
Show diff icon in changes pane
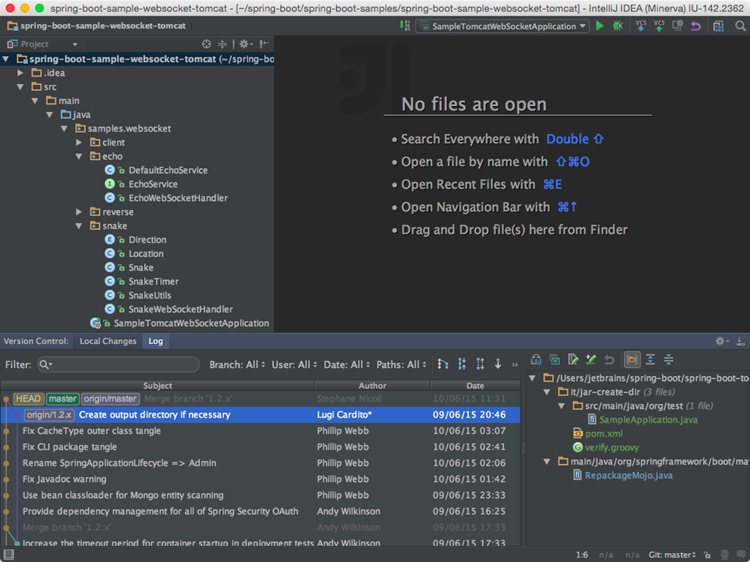(536, 360)
